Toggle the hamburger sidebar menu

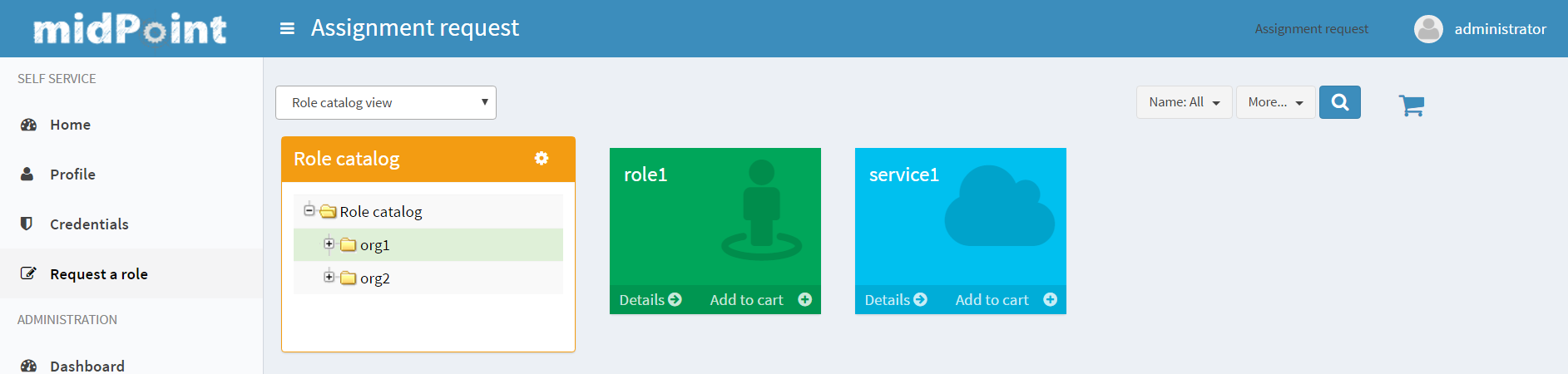click(x=287, y=29)
